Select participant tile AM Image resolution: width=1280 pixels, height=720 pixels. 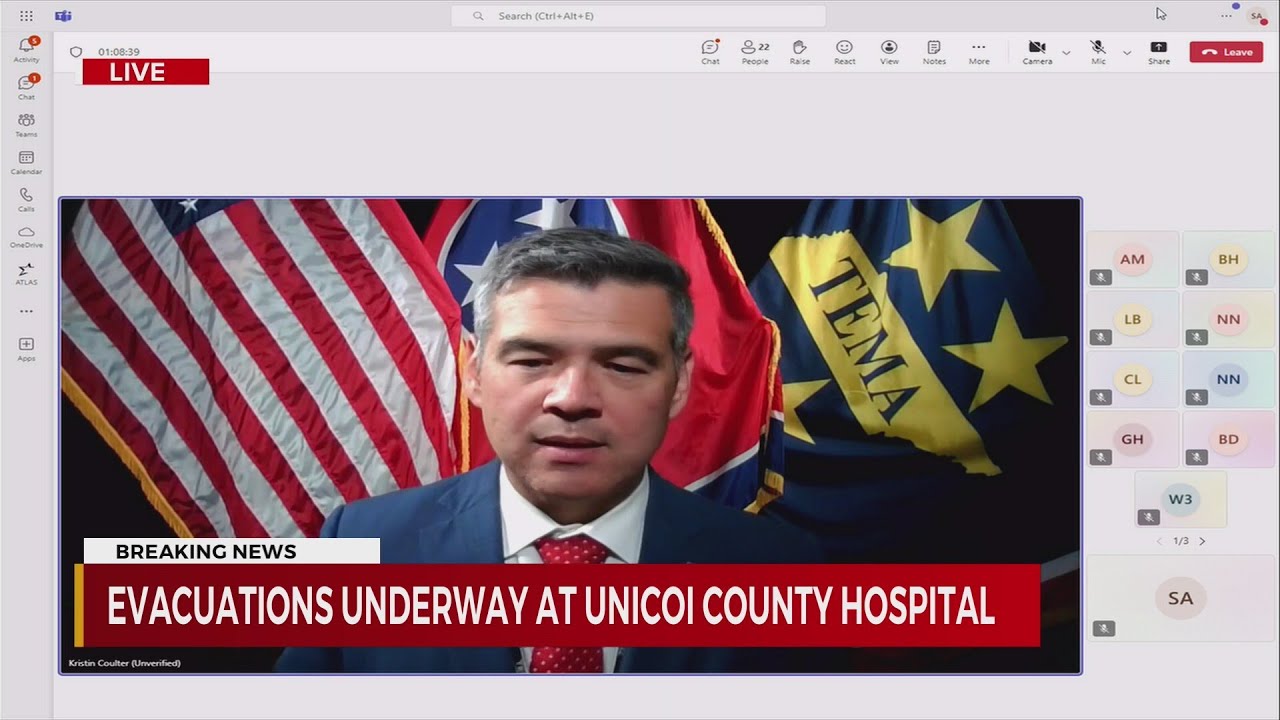[1133, 259]
